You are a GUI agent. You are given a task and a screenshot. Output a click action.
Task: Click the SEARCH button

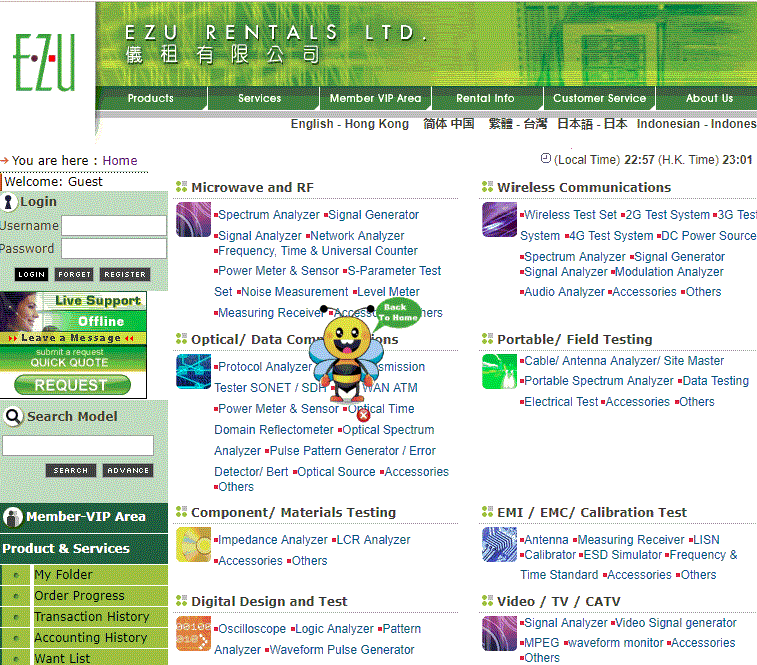coord(70,470)
